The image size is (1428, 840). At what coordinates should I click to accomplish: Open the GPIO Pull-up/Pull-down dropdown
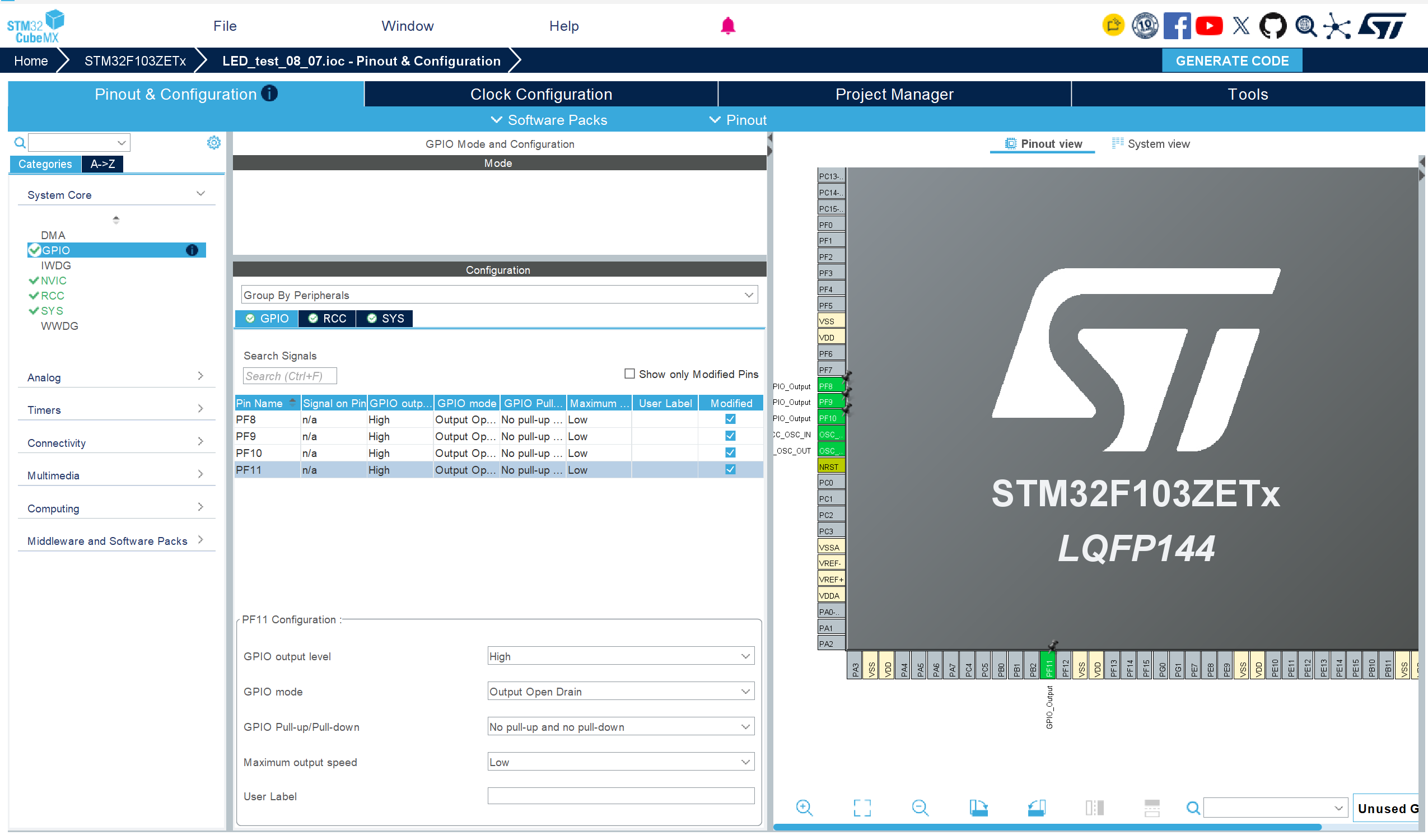(620, 726)
